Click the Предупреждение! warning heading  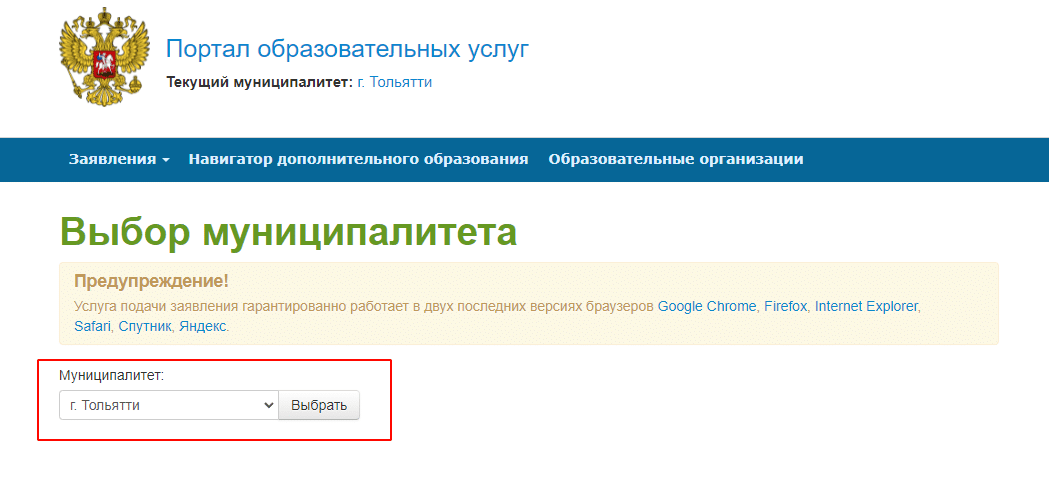click(x=151, y=282)
